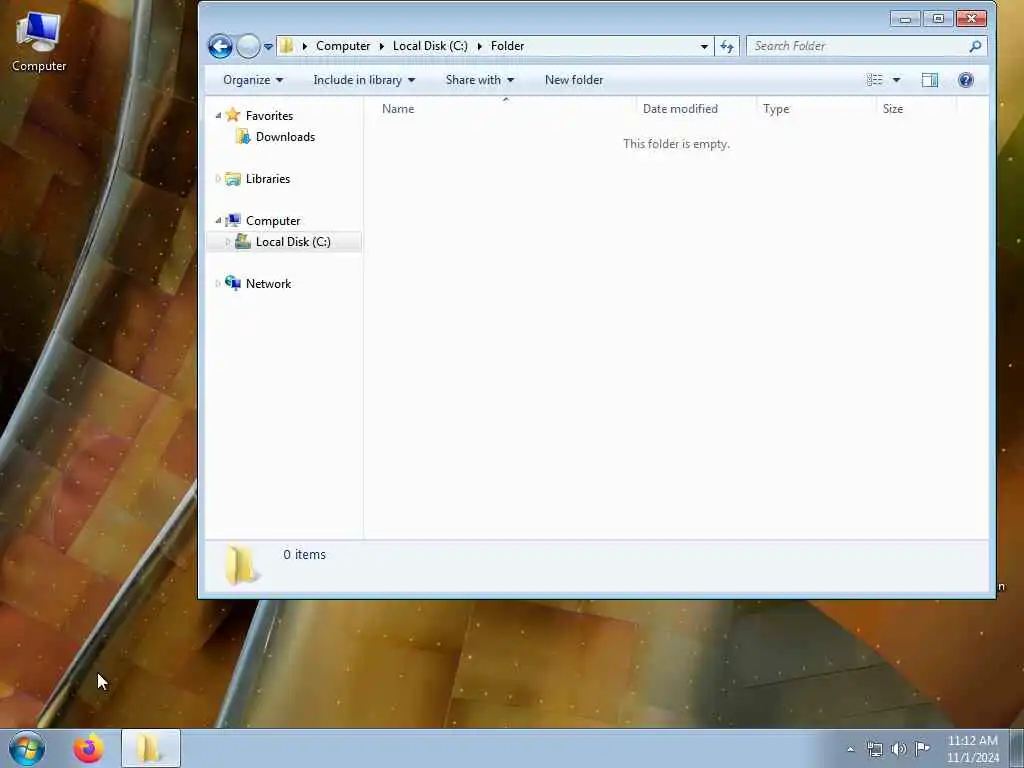
Task: Show the preview pane
Action: (929, 80)
